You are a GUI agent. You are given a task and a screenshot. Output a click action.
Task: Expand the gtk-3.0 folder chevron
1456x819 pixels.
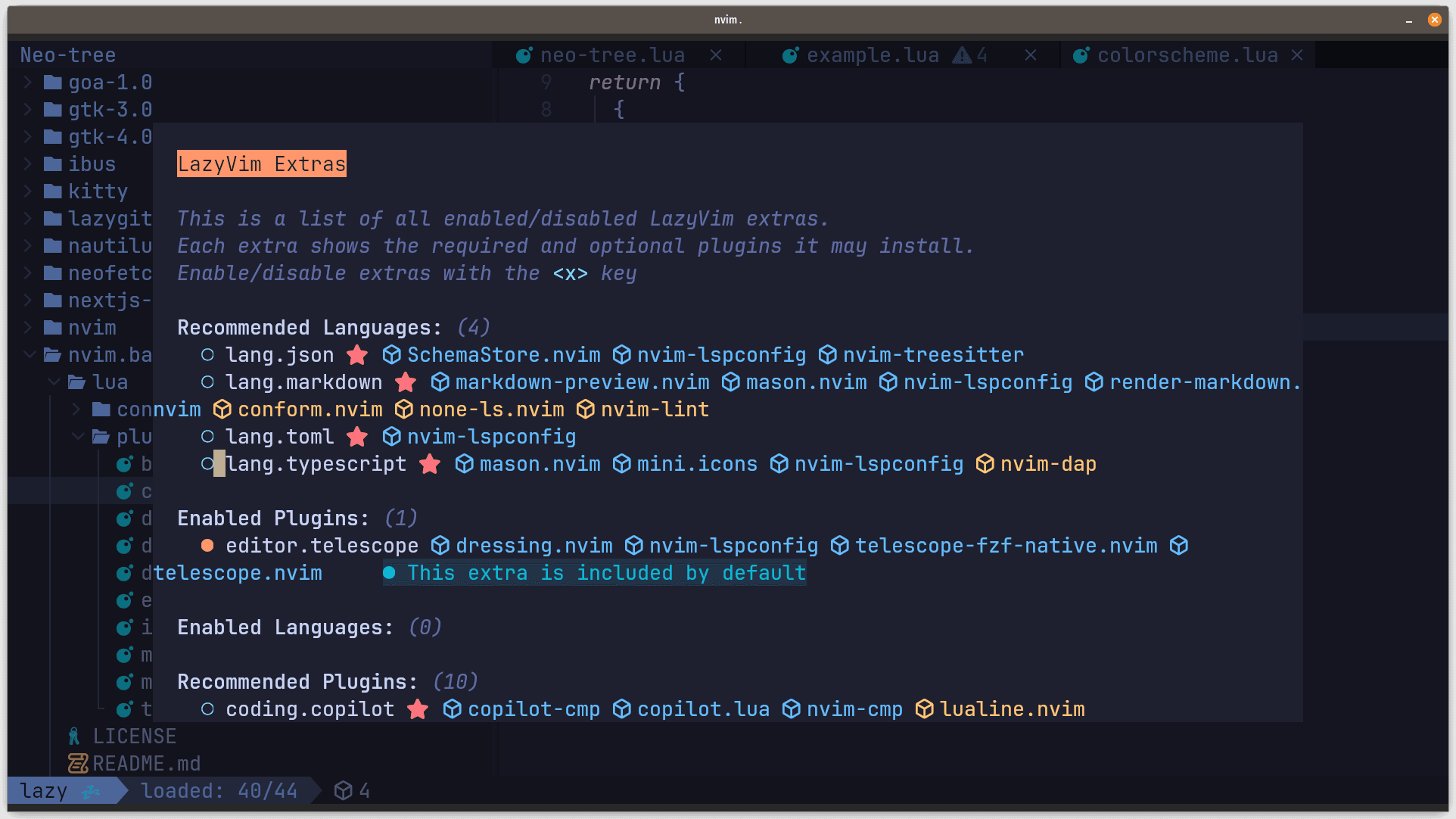pyautogui.click(x=27, y=110)
